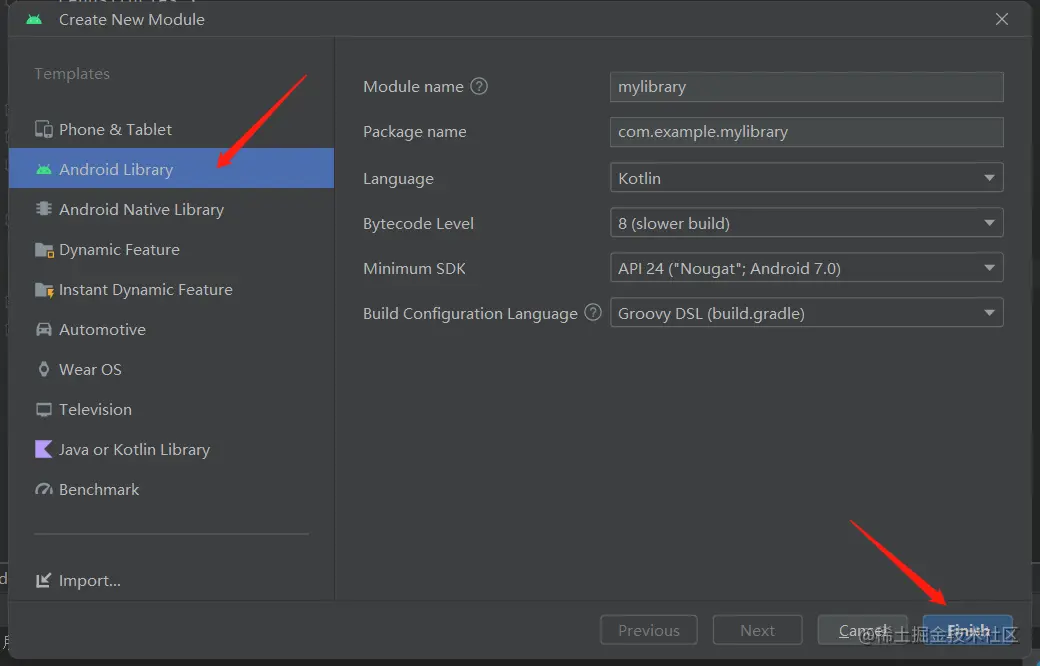
Task: Choose the Wear OS watch icon
Action: point(44,369)
